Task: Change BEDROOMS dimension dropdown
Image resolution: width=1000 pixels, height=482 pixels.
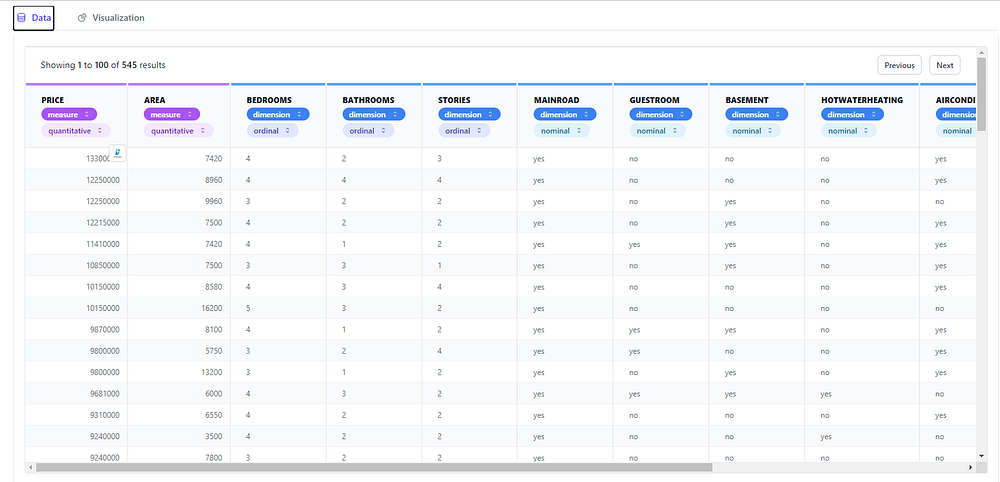Action: (277, 114)
